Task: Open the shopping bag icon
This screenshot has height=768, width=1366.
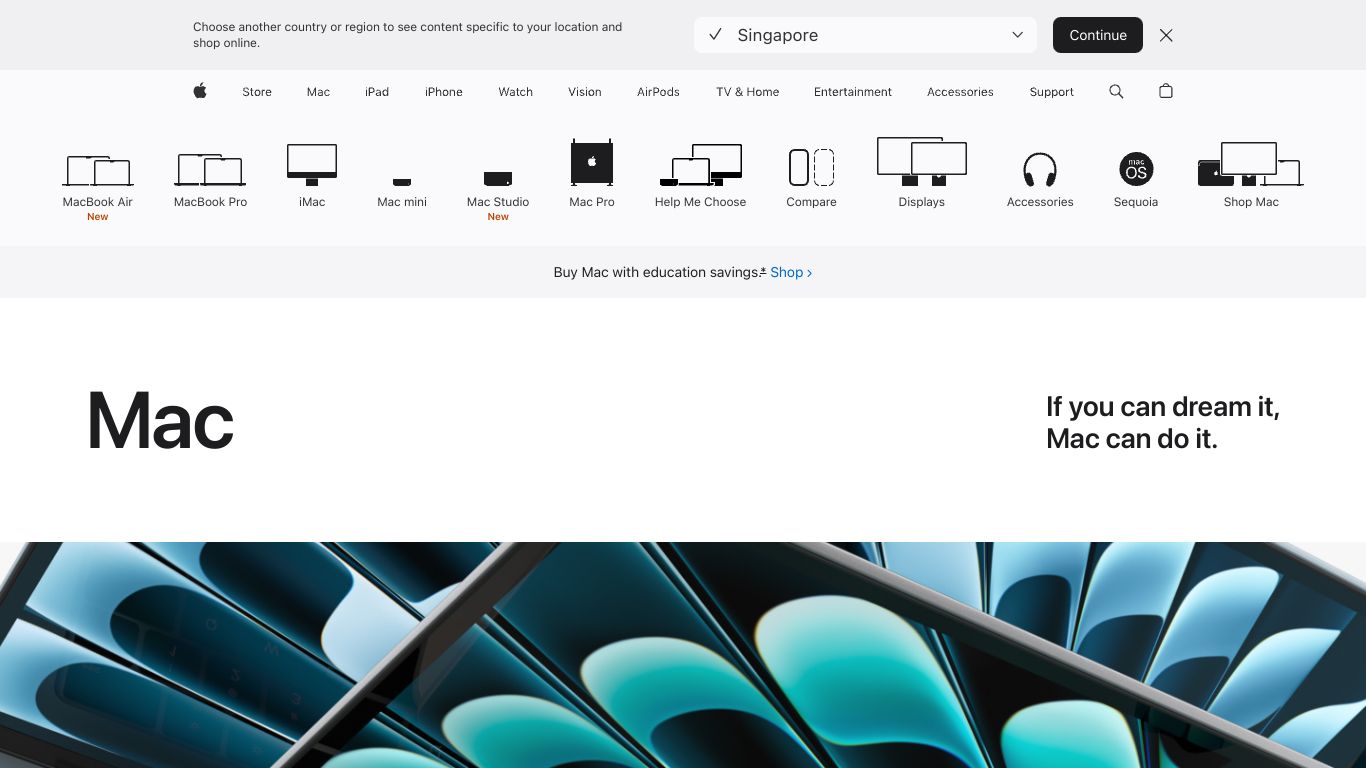Action: [1166, 91]
